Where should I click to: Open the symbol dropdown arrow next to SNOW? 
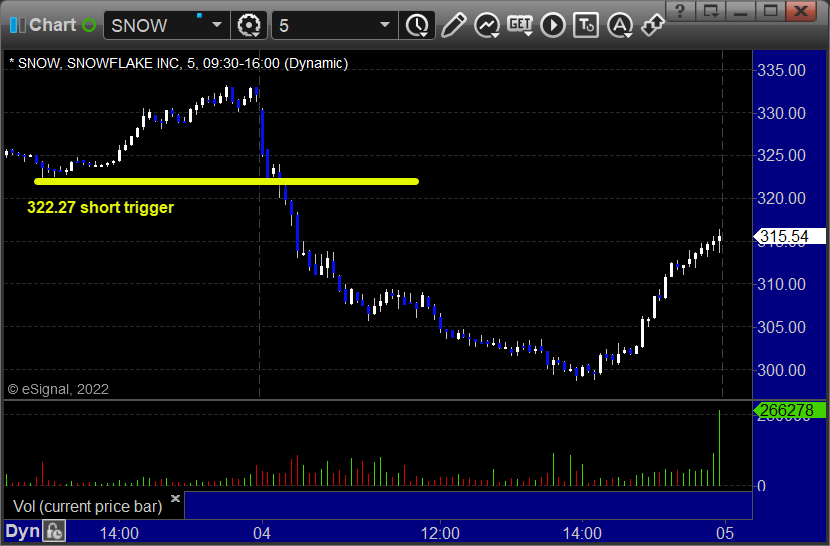pos(217,25)
